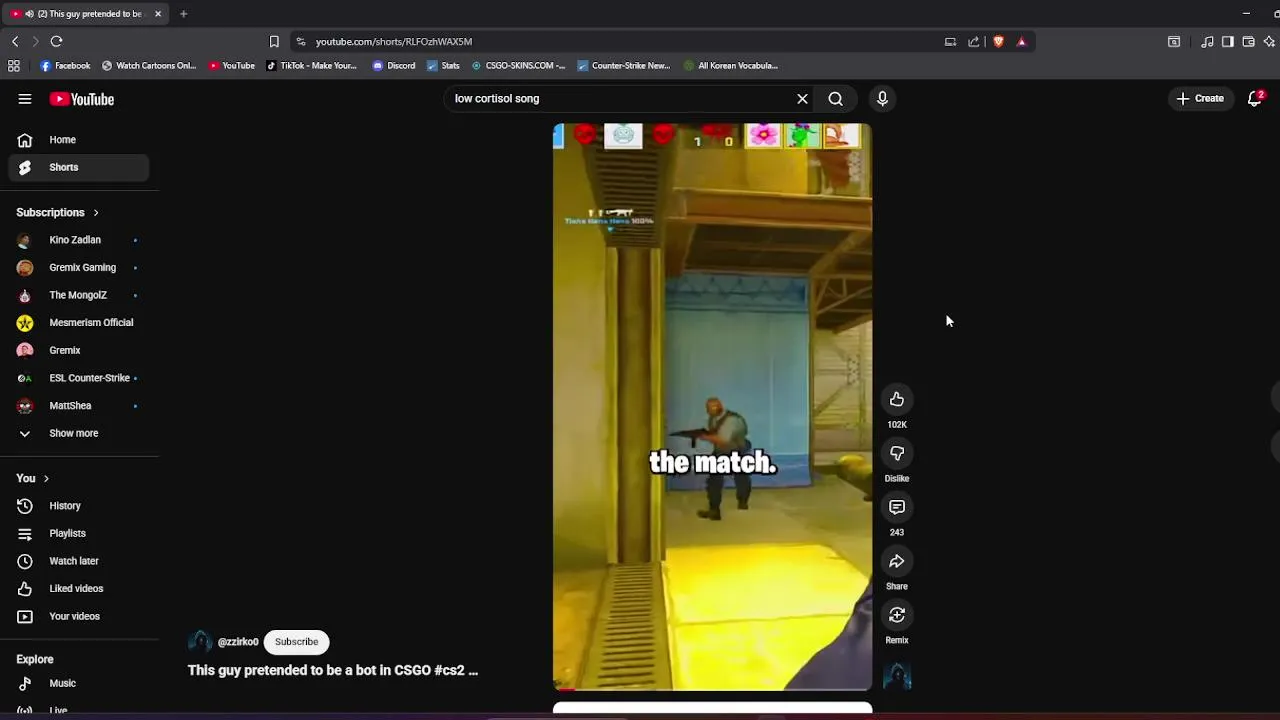Open @zzirko0 channel avatar
Screen dimensions: 1280x720
point(200,642)
